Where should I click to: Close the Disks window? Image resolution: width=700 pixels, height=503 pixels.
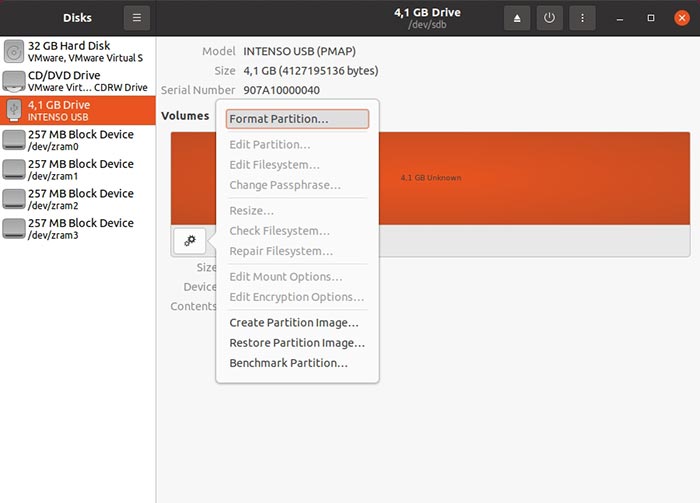681,18
